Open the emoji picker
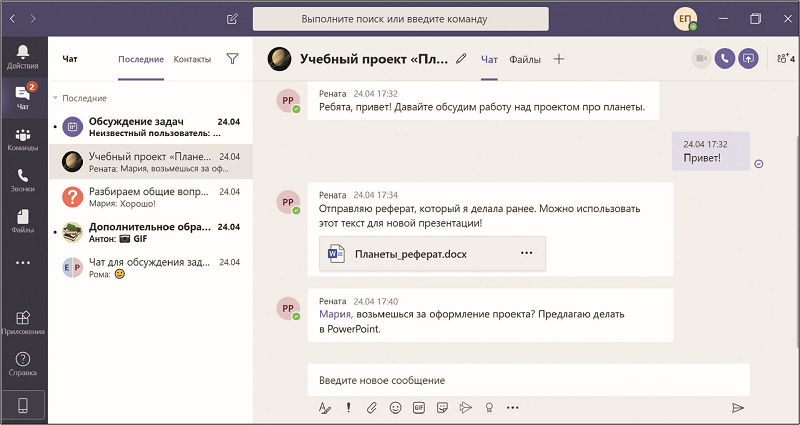Screen dimensions: 800x425 point(395,407)
